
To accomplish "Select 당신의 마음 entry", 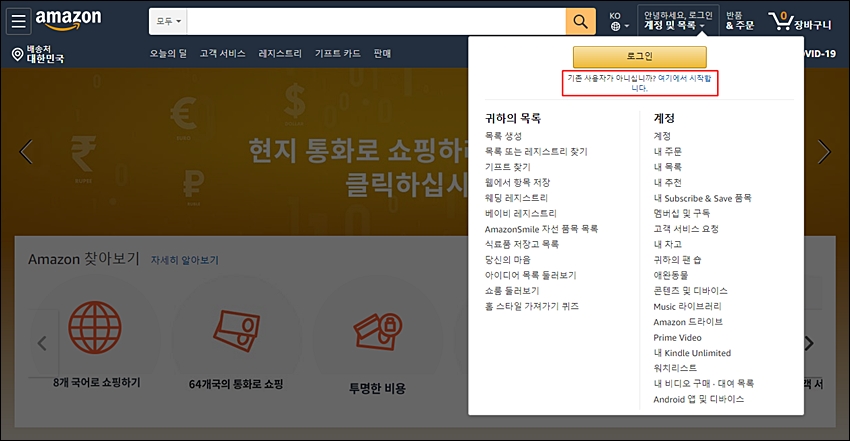I will coord(507,260).
